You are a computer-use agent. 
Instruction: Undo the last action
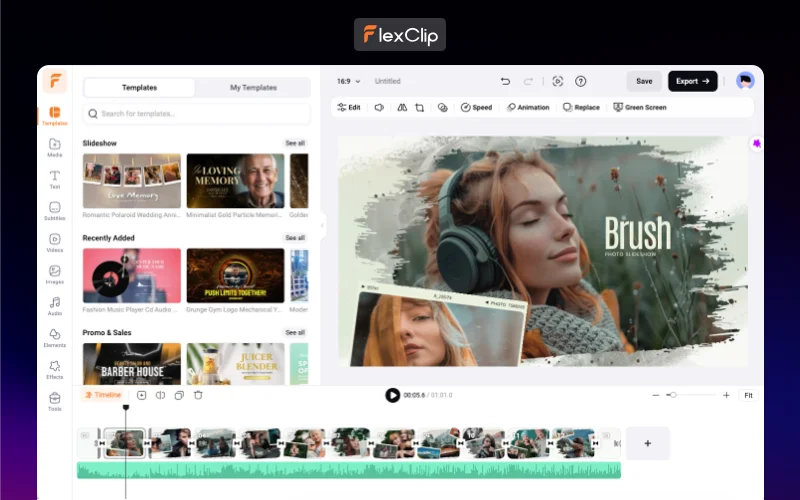tap(505, 81)
